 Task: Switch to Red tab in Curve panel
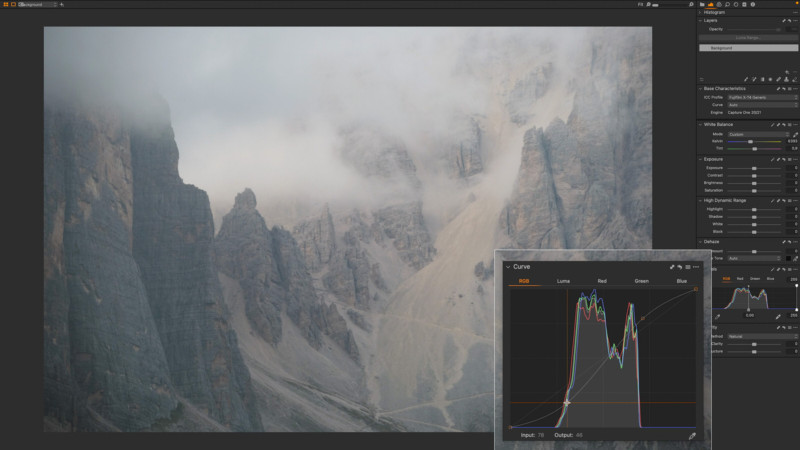602,281
